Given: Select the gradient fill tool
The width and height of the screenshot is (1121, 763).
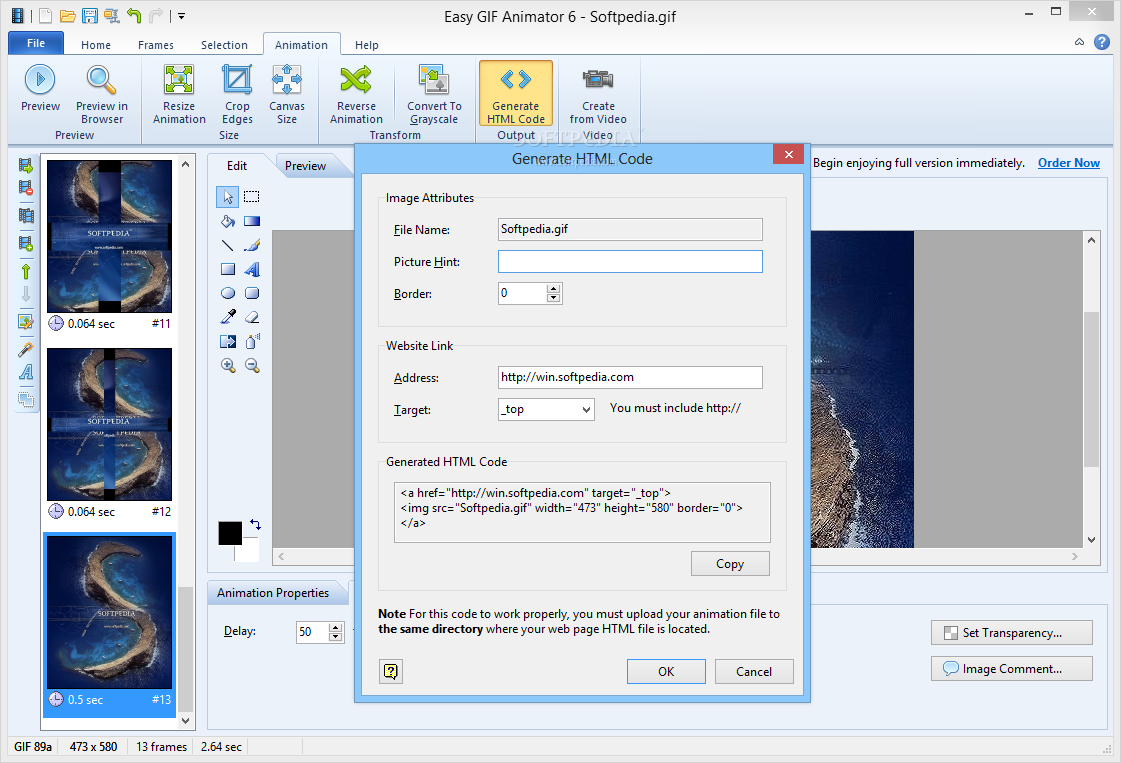Looking at the screenshot, I should pos(252,221).
